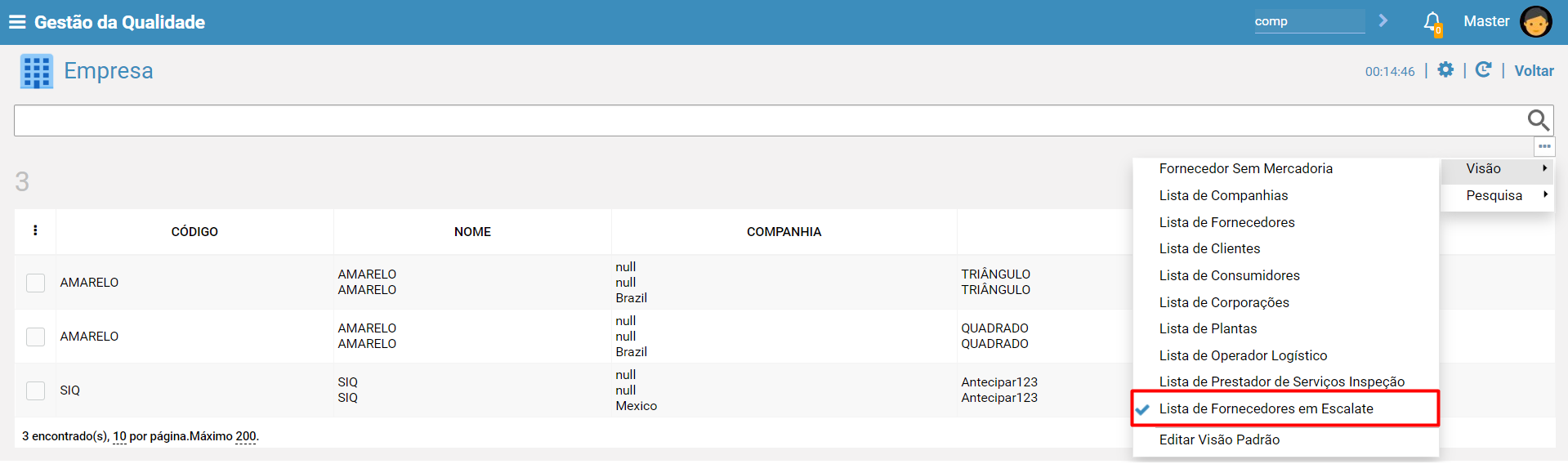Tick the checkbox for the QUADRADO row

[35, 337]
